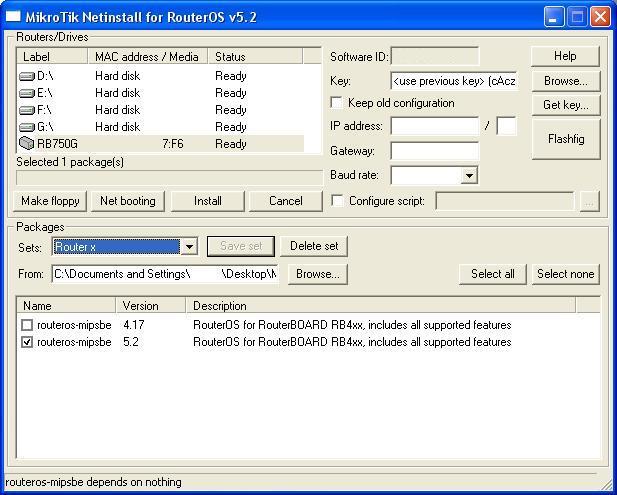617x495 pixels.
Task: Sort packages by Name column header
Action: [x=66, y=306]
